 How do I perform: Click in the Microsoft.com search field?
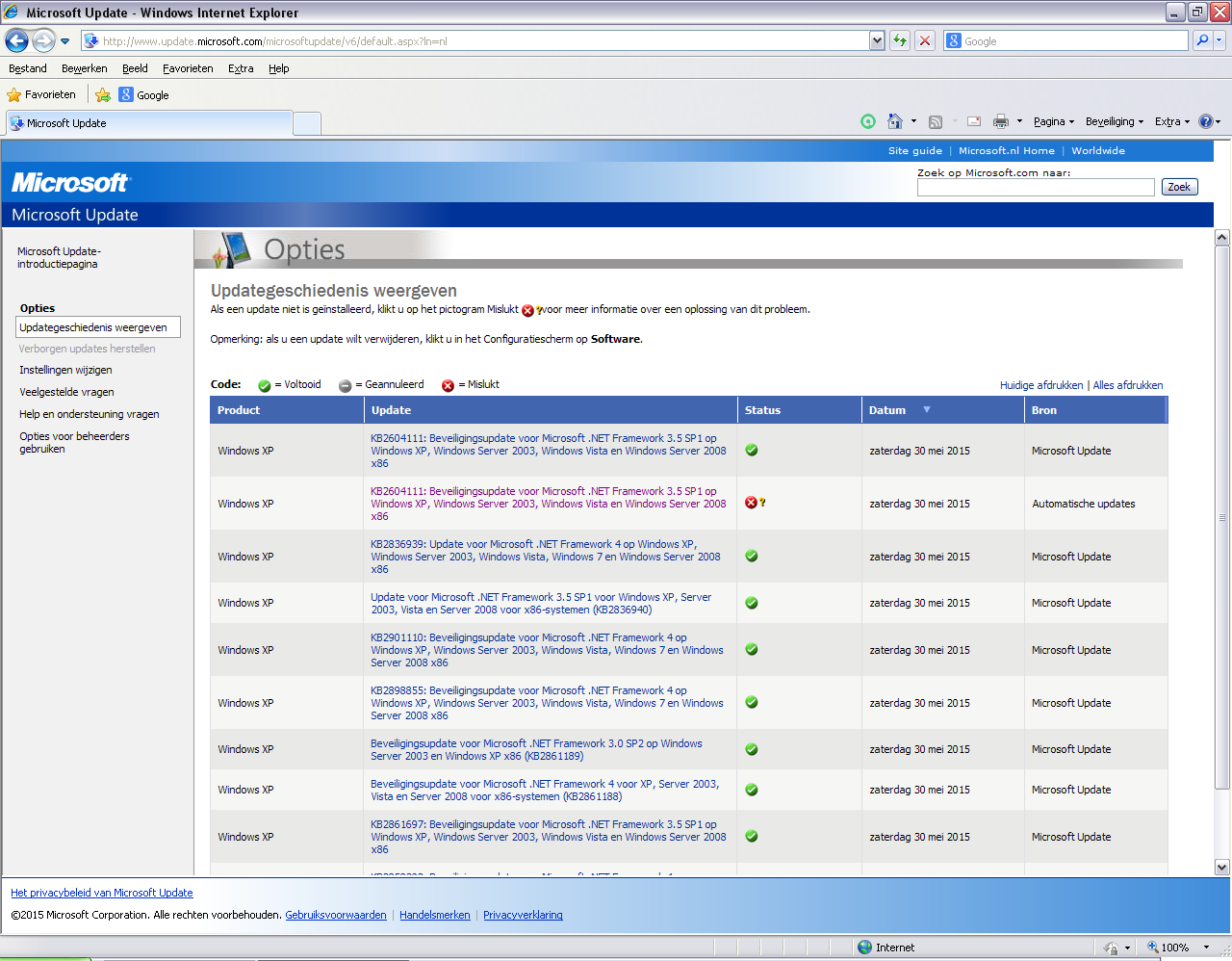[x=1036, y=187]
